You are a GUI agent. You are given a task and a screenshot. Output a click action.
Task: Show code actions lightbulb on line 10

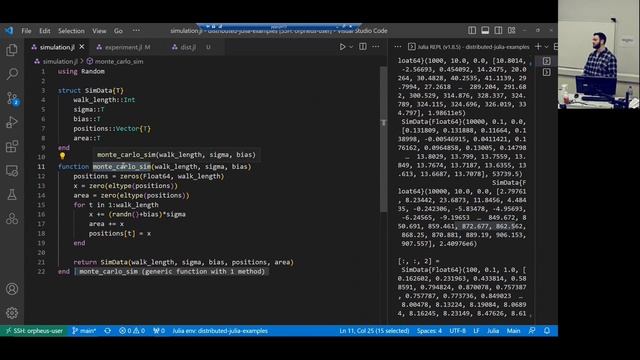(x=62, y=156)
